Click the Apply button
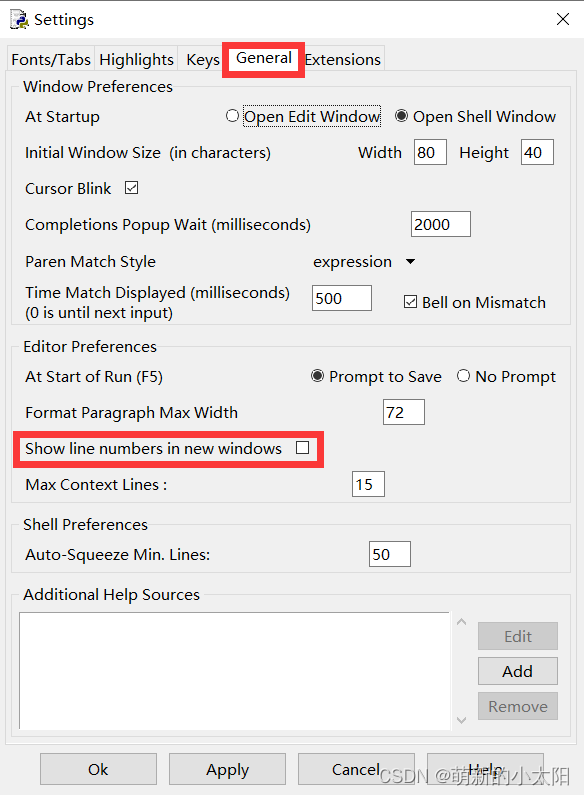The width and height of the screenshot is (584, 795). pyautogui.click(x=228, y=769)
